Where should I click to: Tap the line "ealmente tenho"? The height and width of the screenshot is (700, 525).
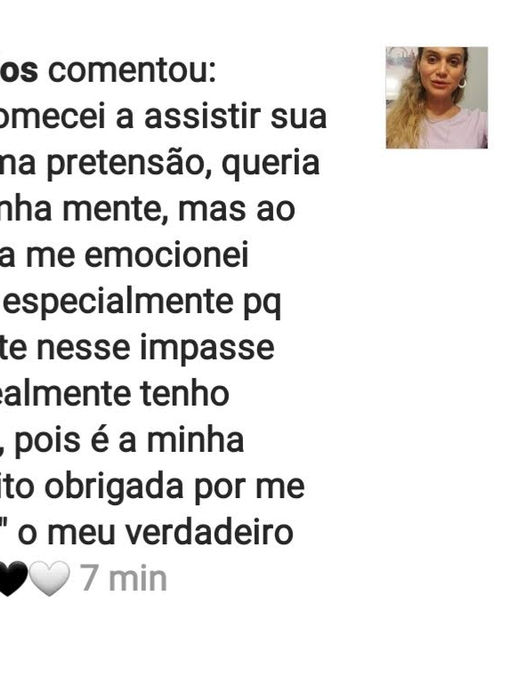click(x=115, y=395)
